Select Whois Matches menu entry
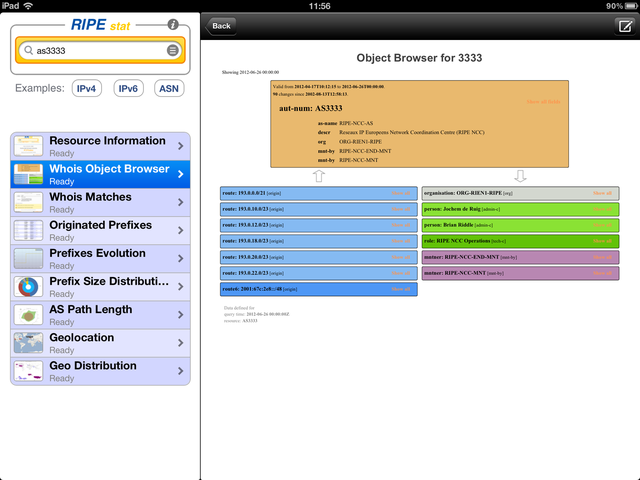Screen dimensions: 640x480 click(100, 202)
